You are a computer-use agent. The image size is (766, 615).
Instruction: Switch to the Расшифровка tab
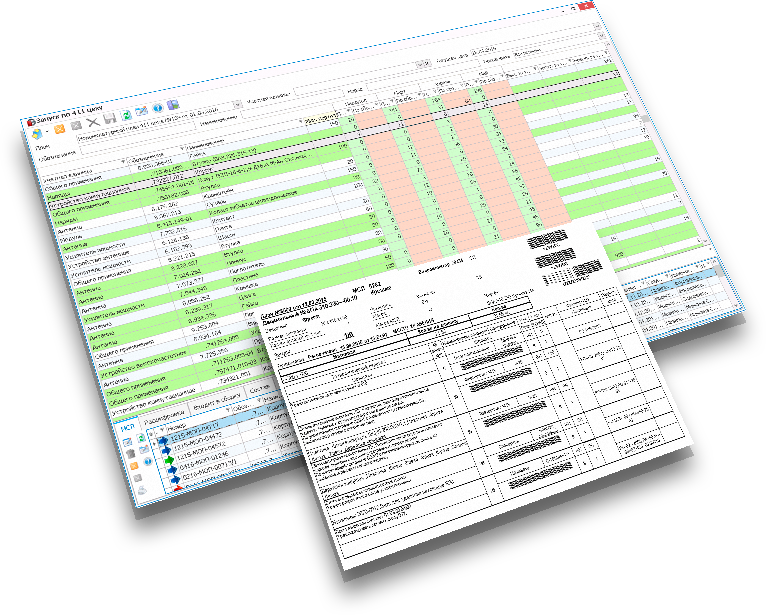point(164,417)
